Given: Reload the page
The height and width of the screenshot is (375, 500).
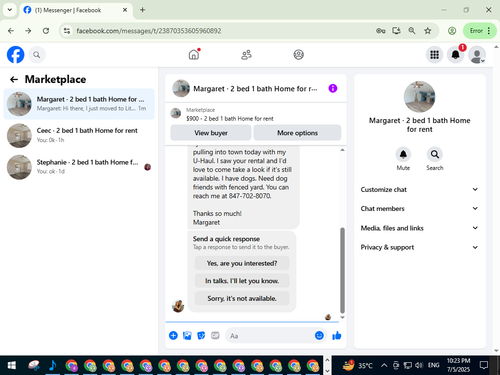Looking at the screenshot, I should [x=46, y=31].
